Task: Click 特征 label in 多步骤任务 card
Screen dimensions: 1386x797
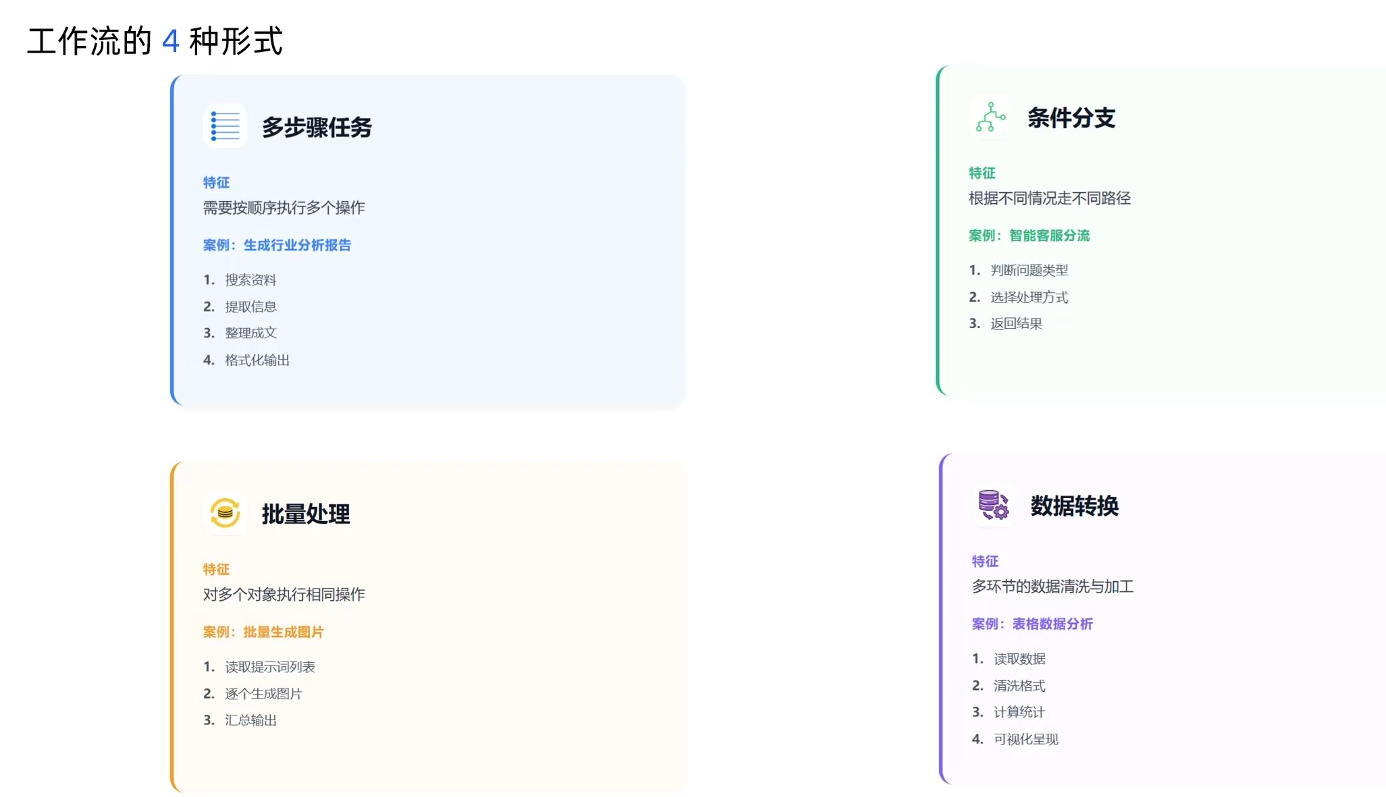Action: pos(216,182)
